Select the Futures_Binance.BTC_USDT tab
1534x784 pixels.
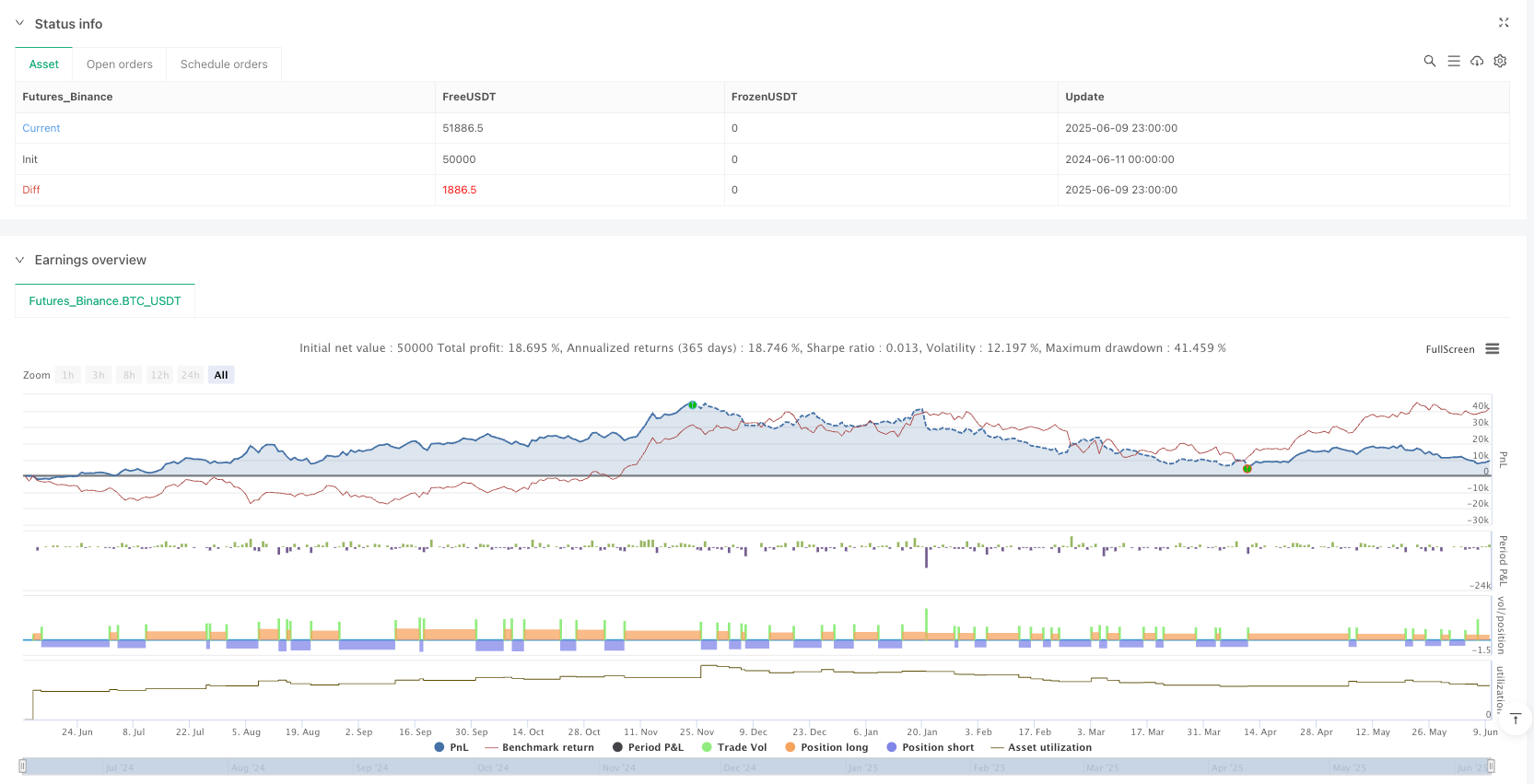[x=105, y=301]
